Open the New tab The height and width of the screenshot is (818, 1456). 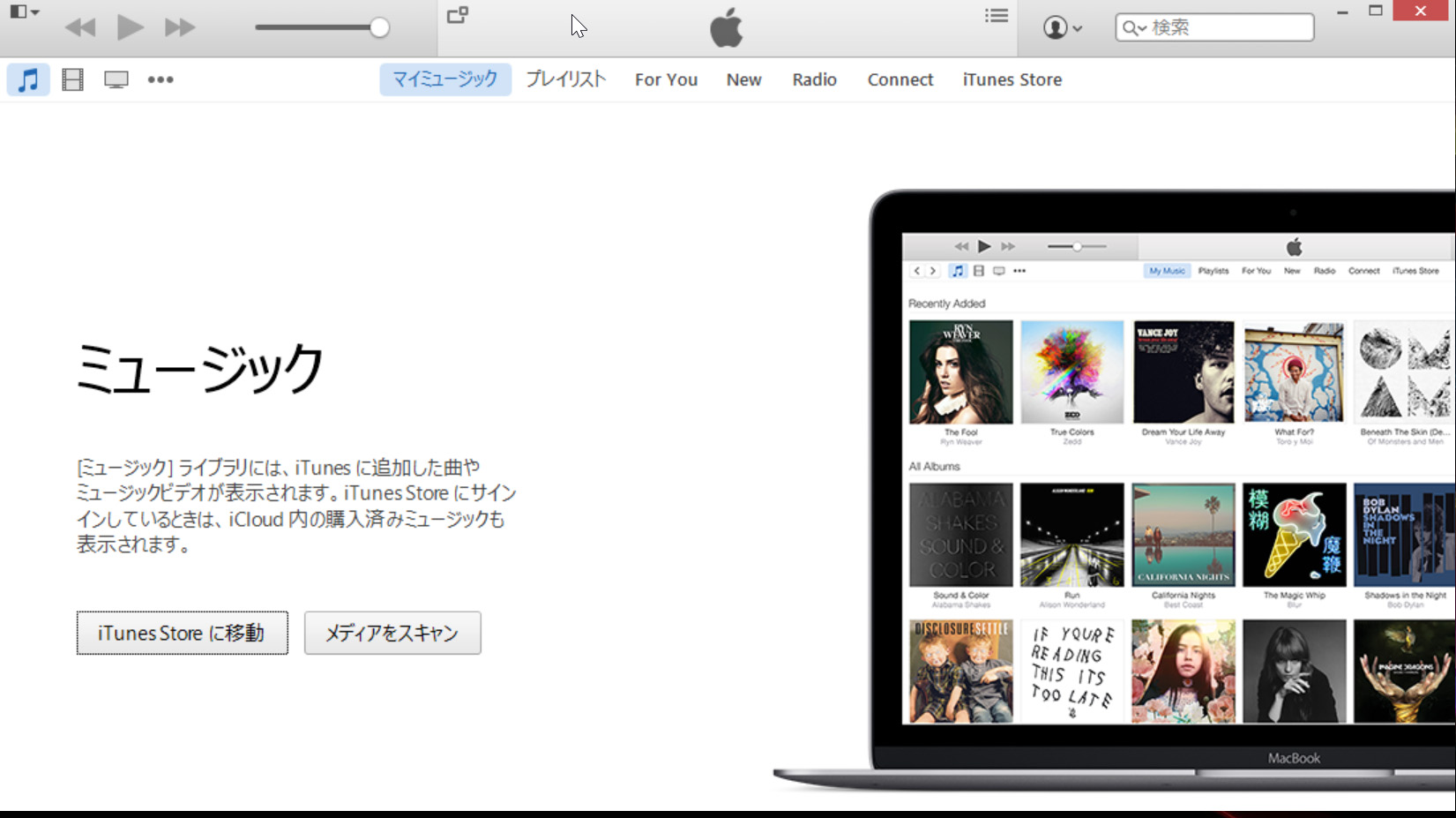743,79
